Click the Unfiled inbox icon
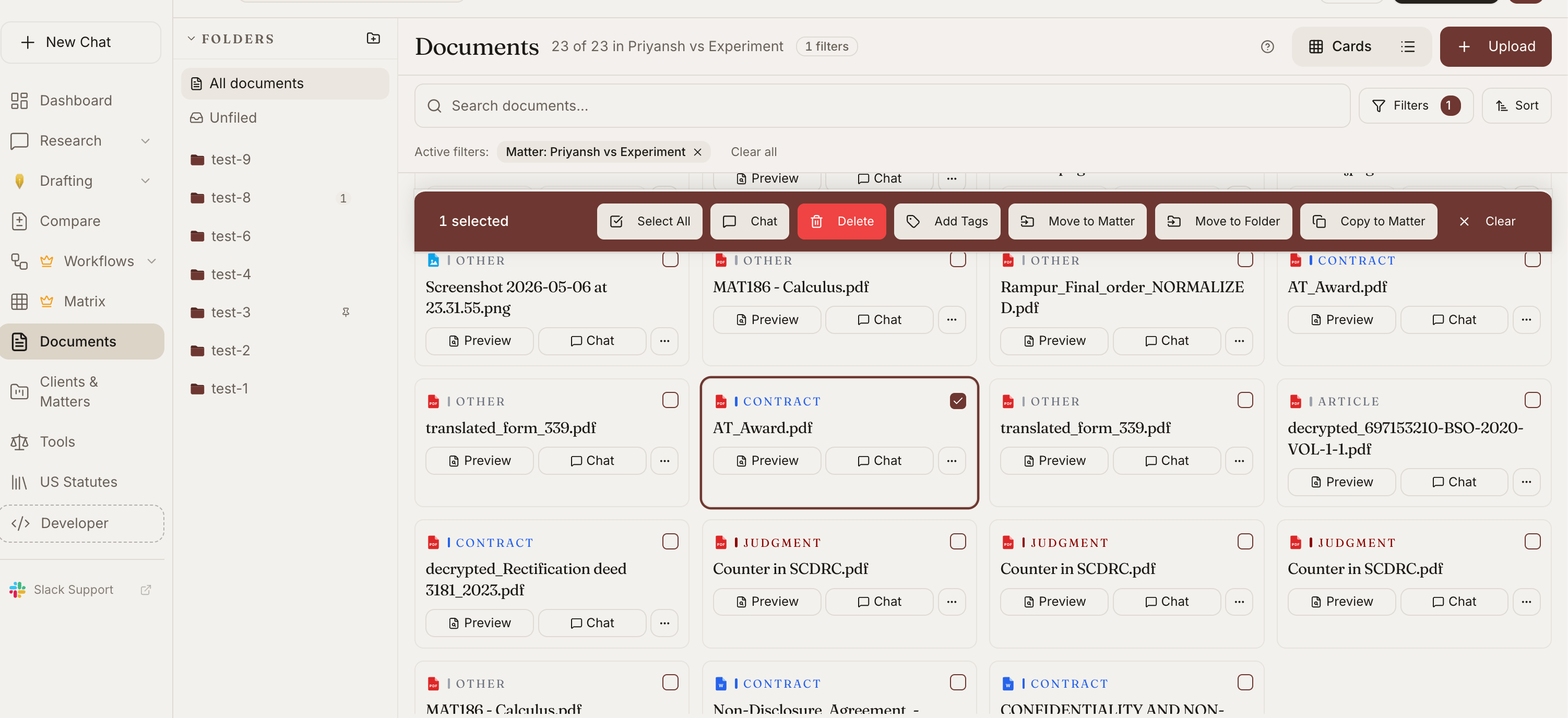This screenshot has width=1568, height=718. [196, 117]
